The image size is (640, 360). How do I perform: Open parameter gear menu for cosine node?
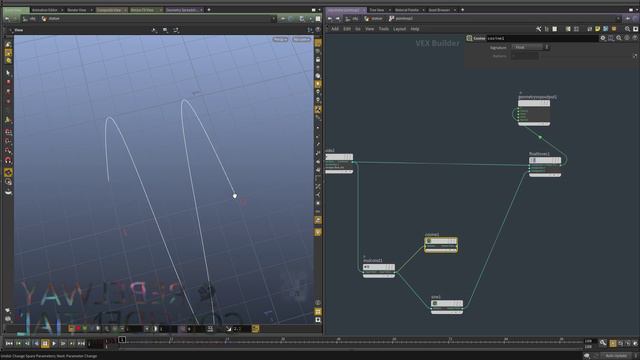pos(603,38)
